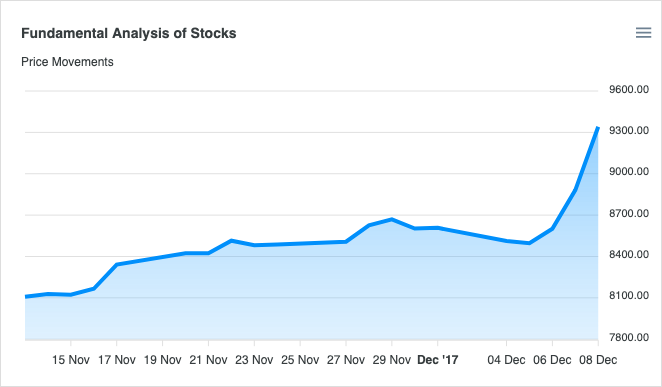The width and height of the screenshot is (662, 387).
Task: Select the 23 Nov date label
Action: [x=254, y=360]
